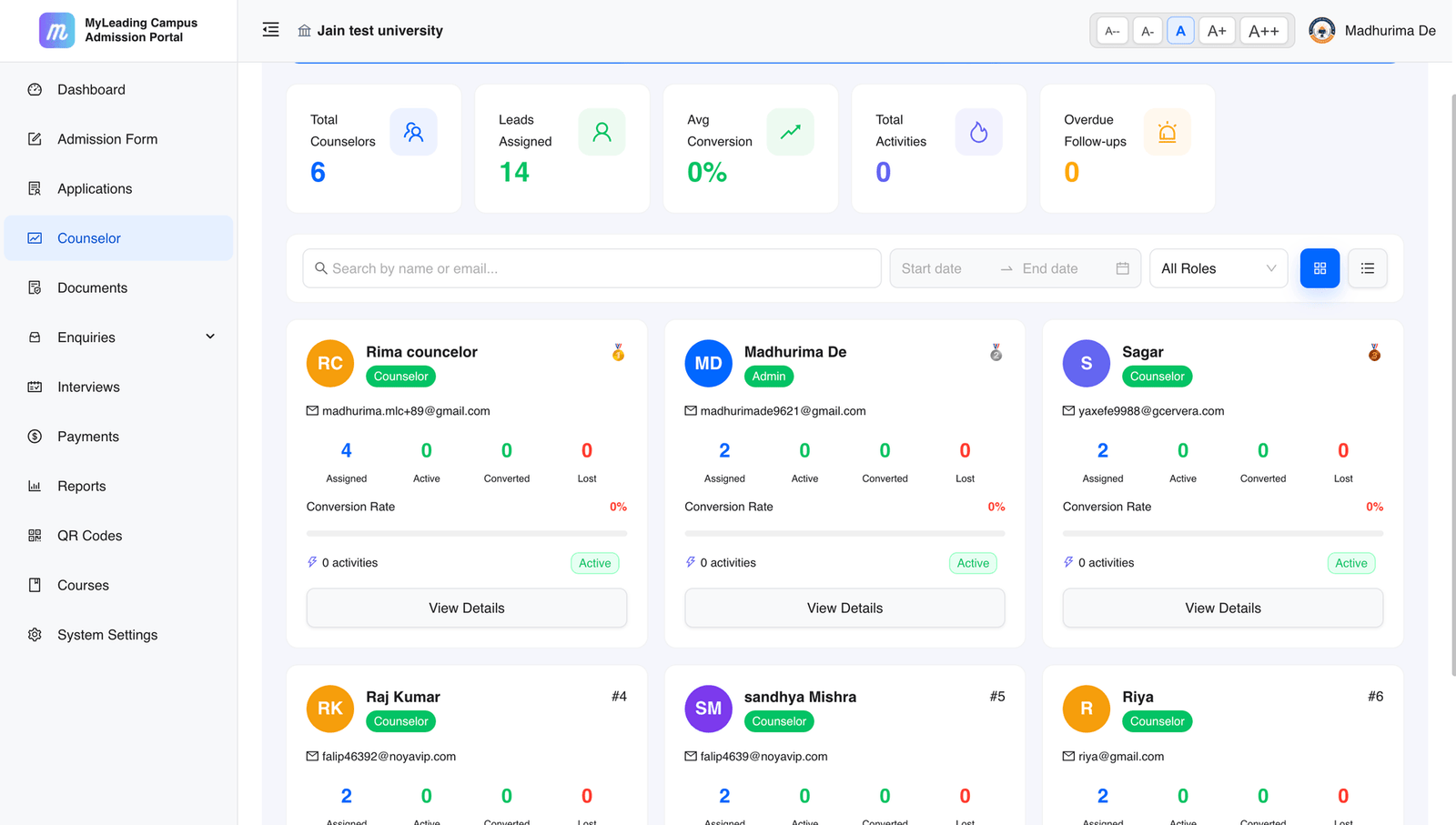Click the sandhya Mishra name
This screenshot has height=825, width=1456.
point(800,697)
